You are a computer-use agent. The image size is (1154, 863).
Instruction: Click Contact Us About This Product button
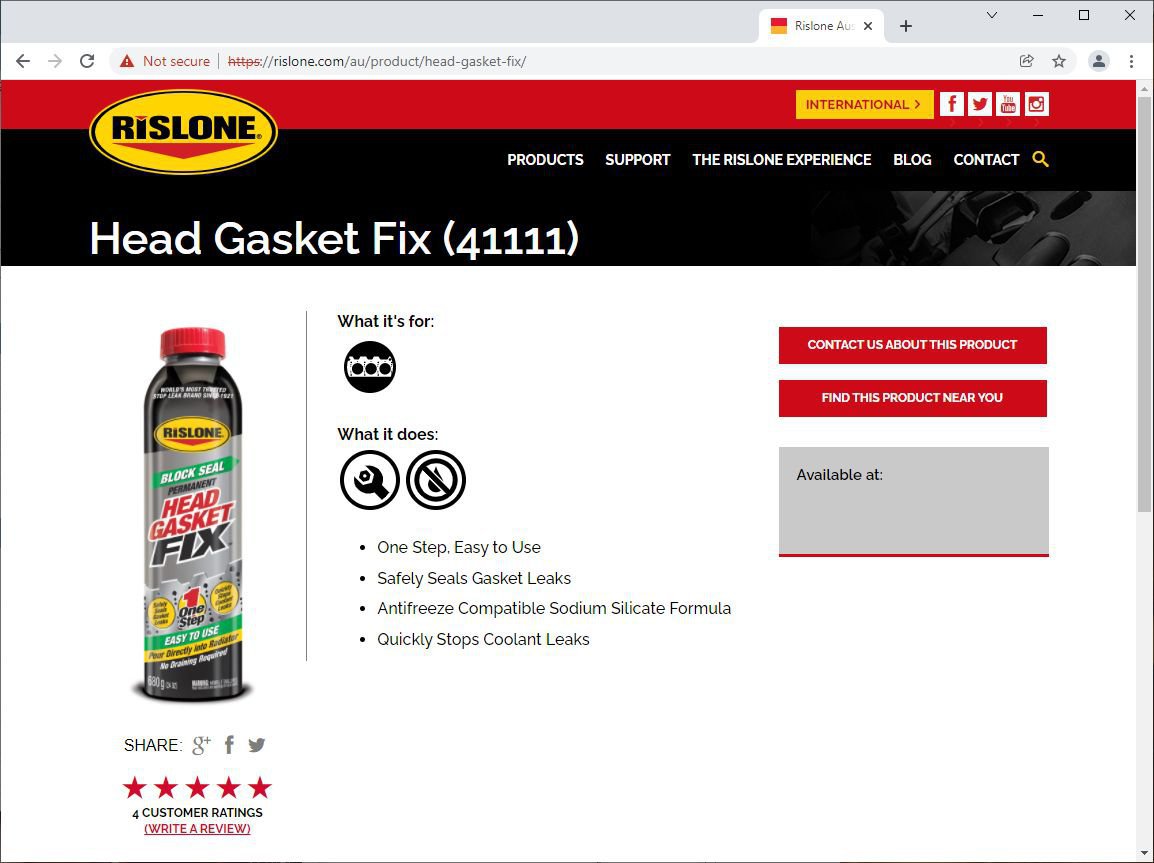coord(913,345)
